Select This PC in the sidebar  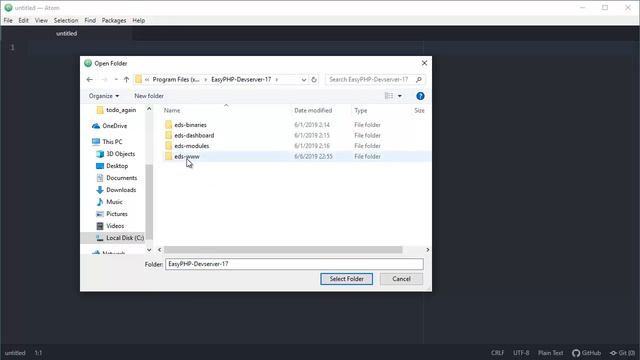[x=112, y=142]
